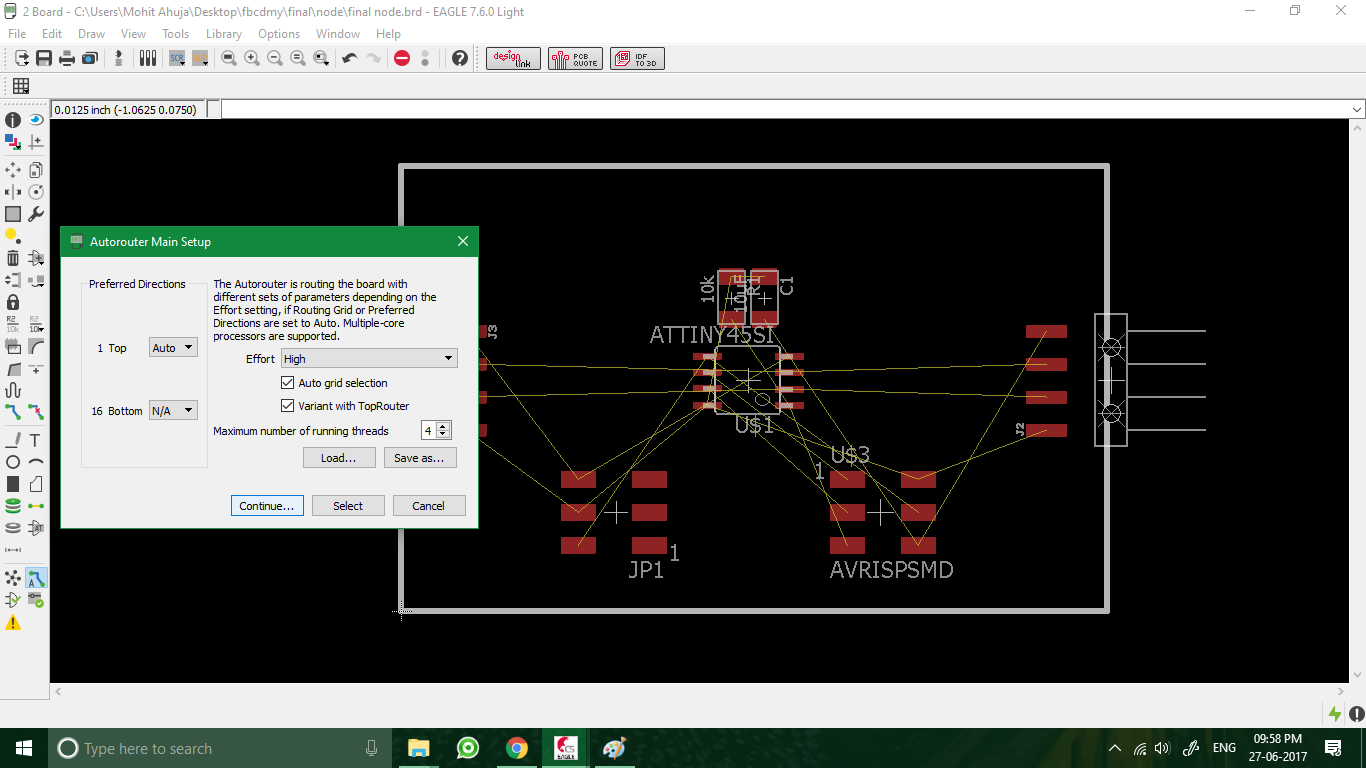The image size is (1366, 768).
Task: Run the DRC warning-triangle tool
Action: point(13,623)
